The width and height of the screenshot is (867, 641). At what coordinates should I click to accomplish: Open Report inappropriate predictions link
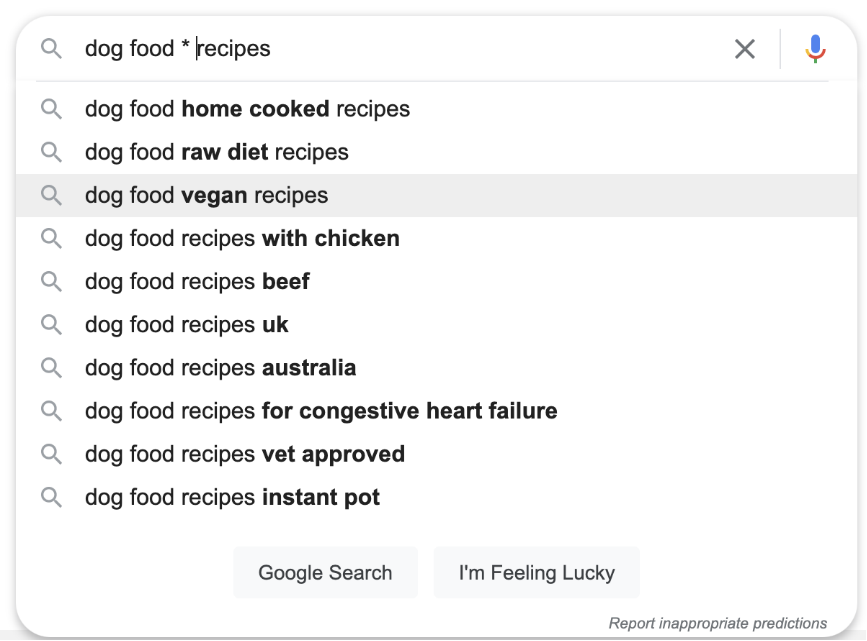tap(717, 623)
